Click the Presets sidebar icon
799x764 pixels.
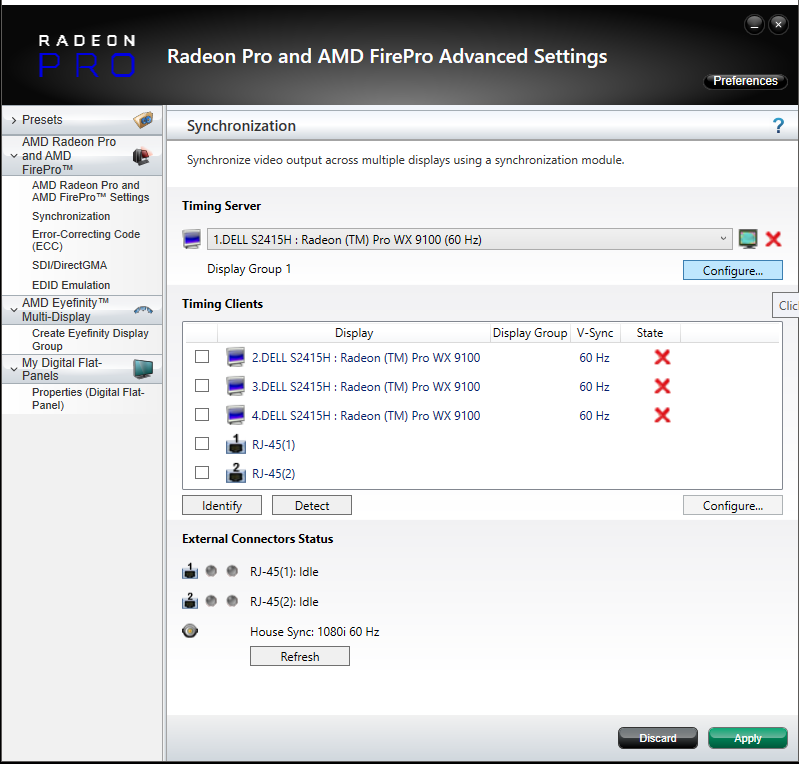[x=143, y=120]
